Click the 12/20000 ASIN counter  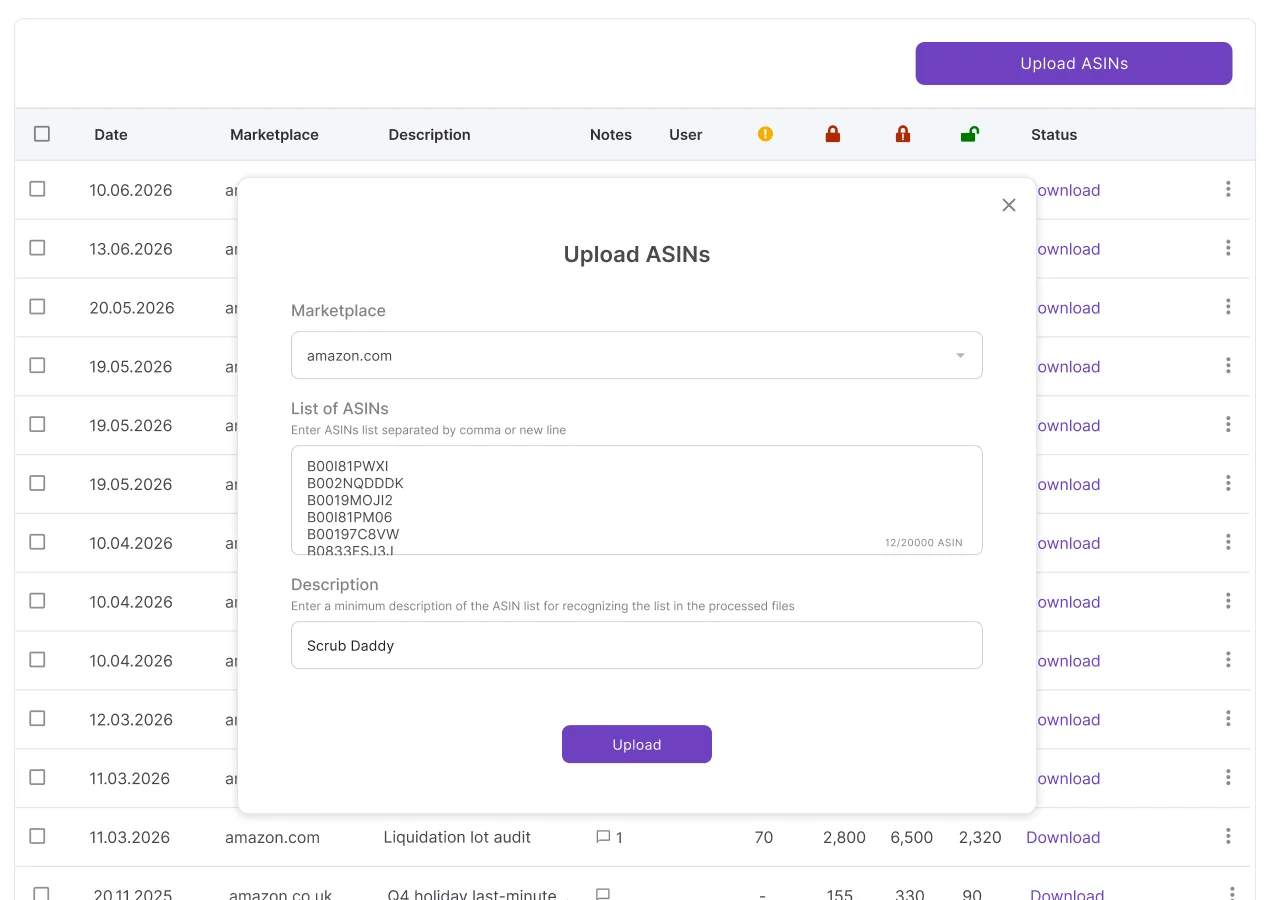coord(923,543)
